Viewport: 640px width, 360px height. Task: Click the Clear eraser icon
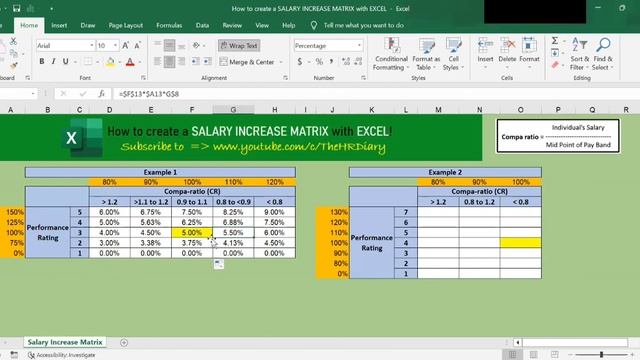(555, 65)
